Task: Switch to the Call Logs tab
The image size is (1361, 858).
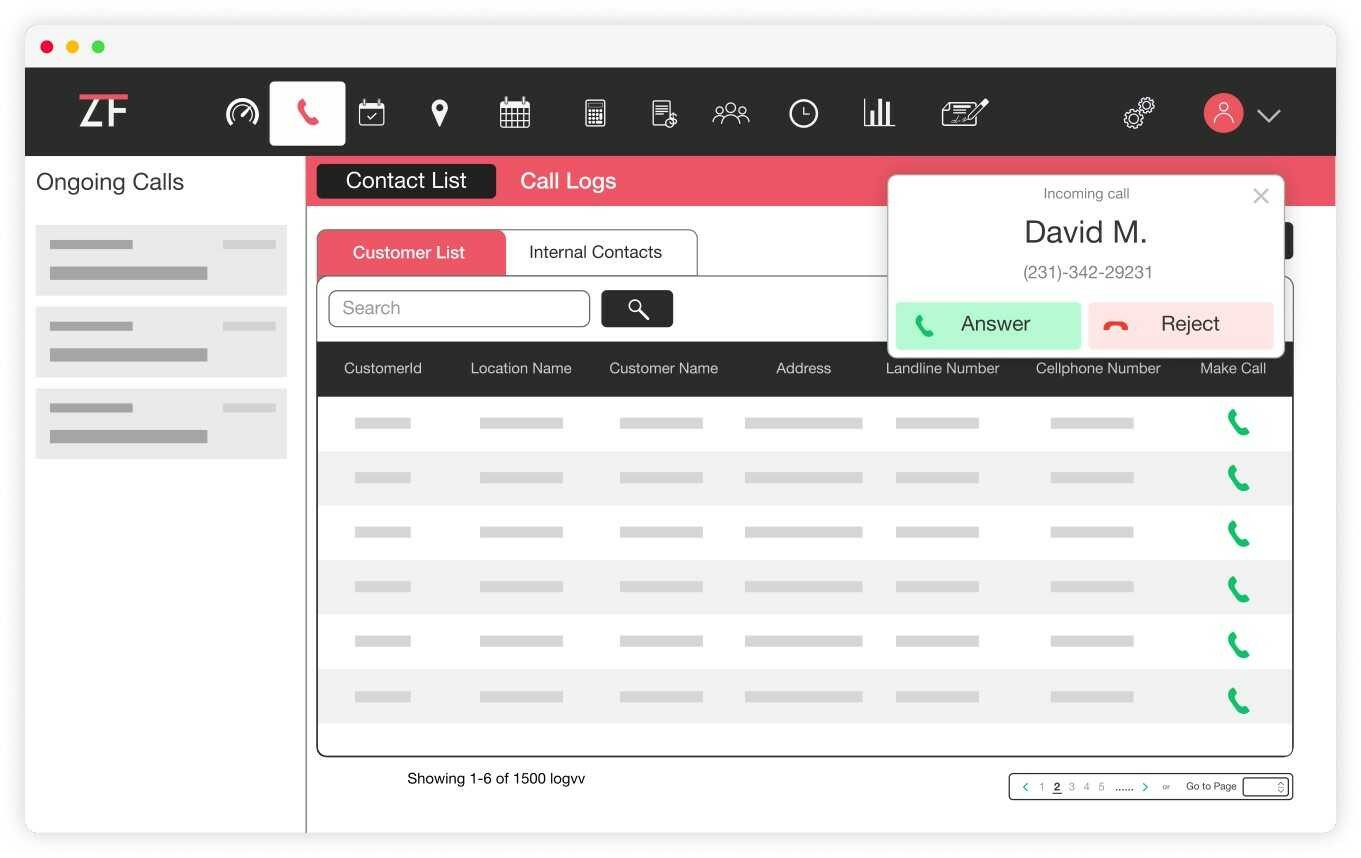Action: pyautogui.click(x=567, y=181)
